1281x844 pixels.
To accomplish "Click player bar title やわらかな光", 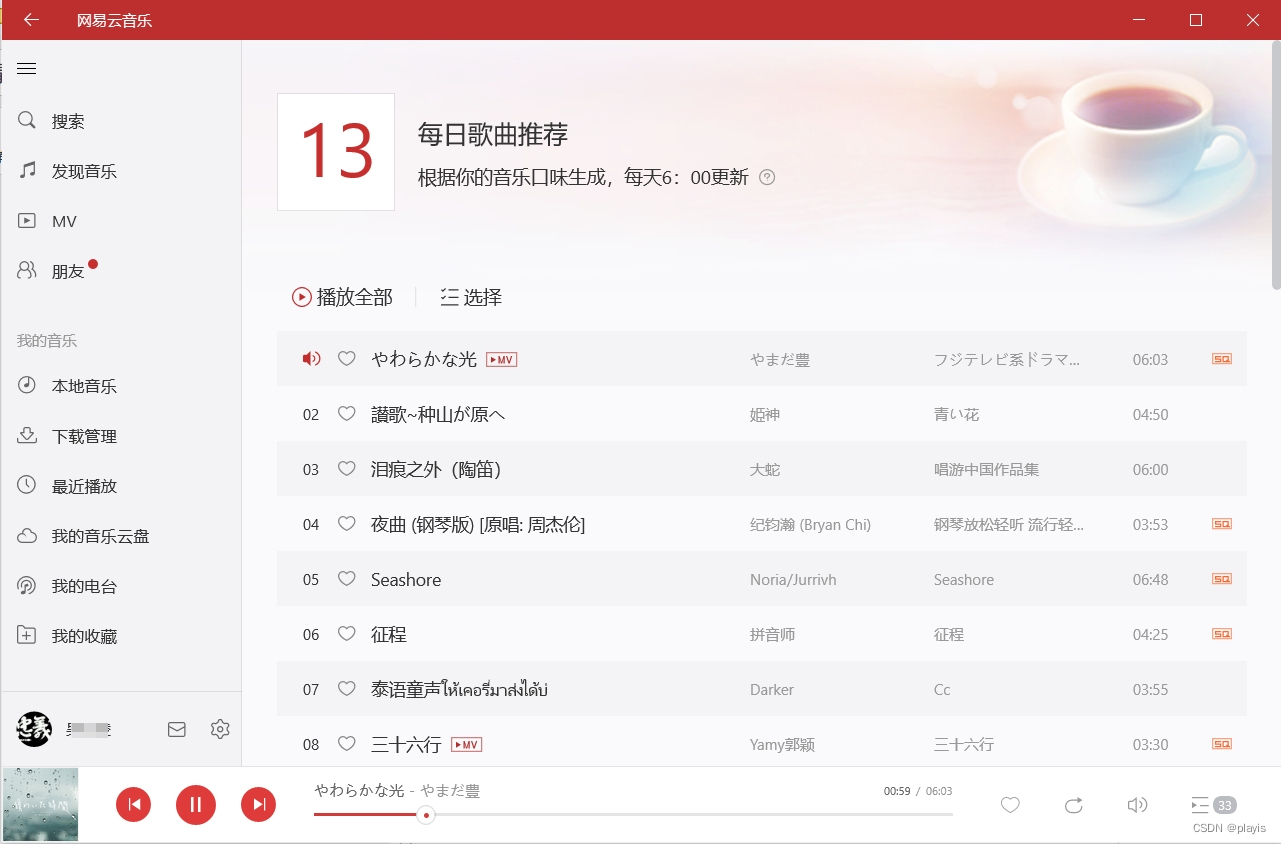I will [x=359, y=790].
